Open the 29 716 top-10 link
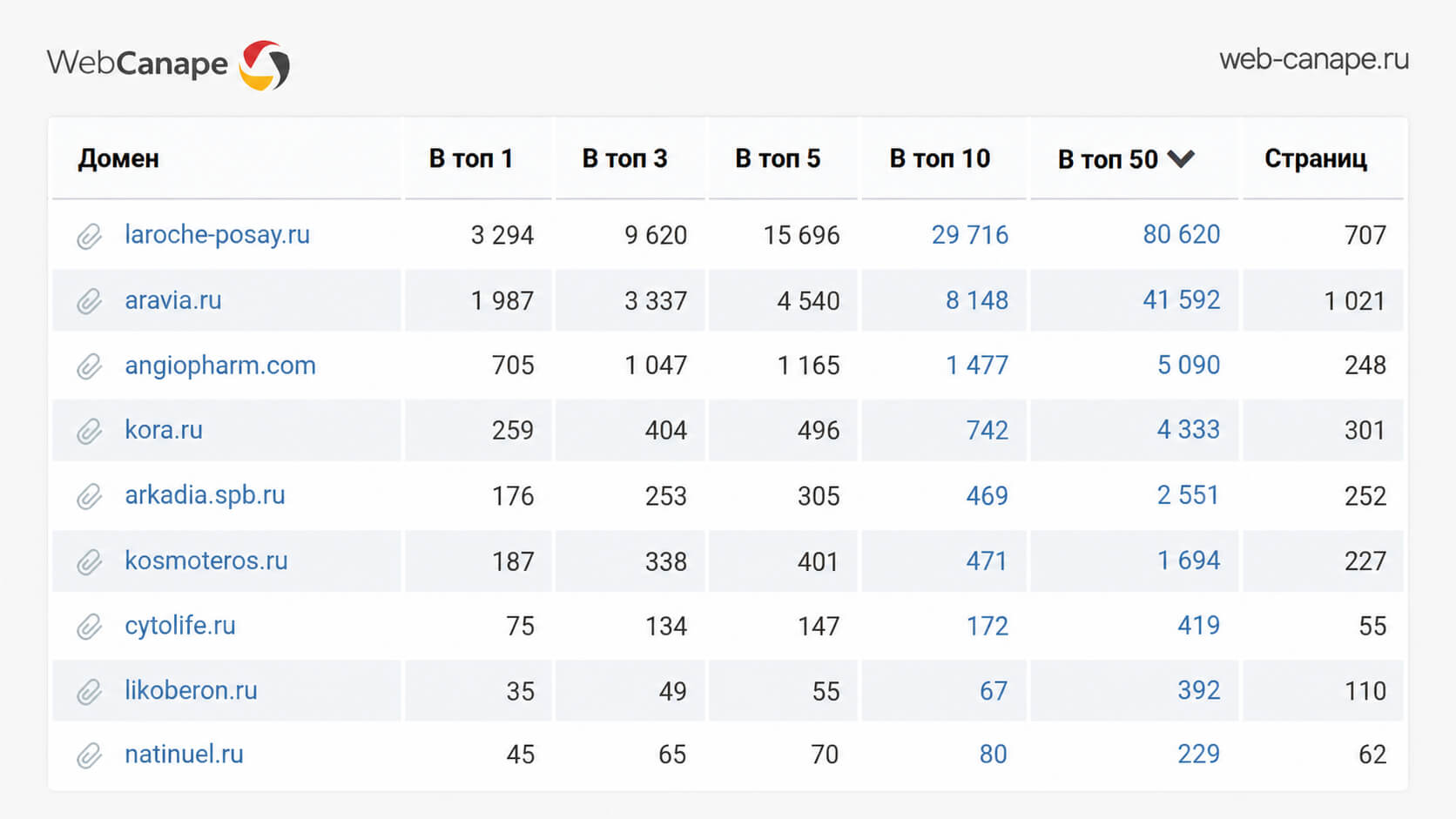This screenshot has width=1456, height=819. [969, 234]
